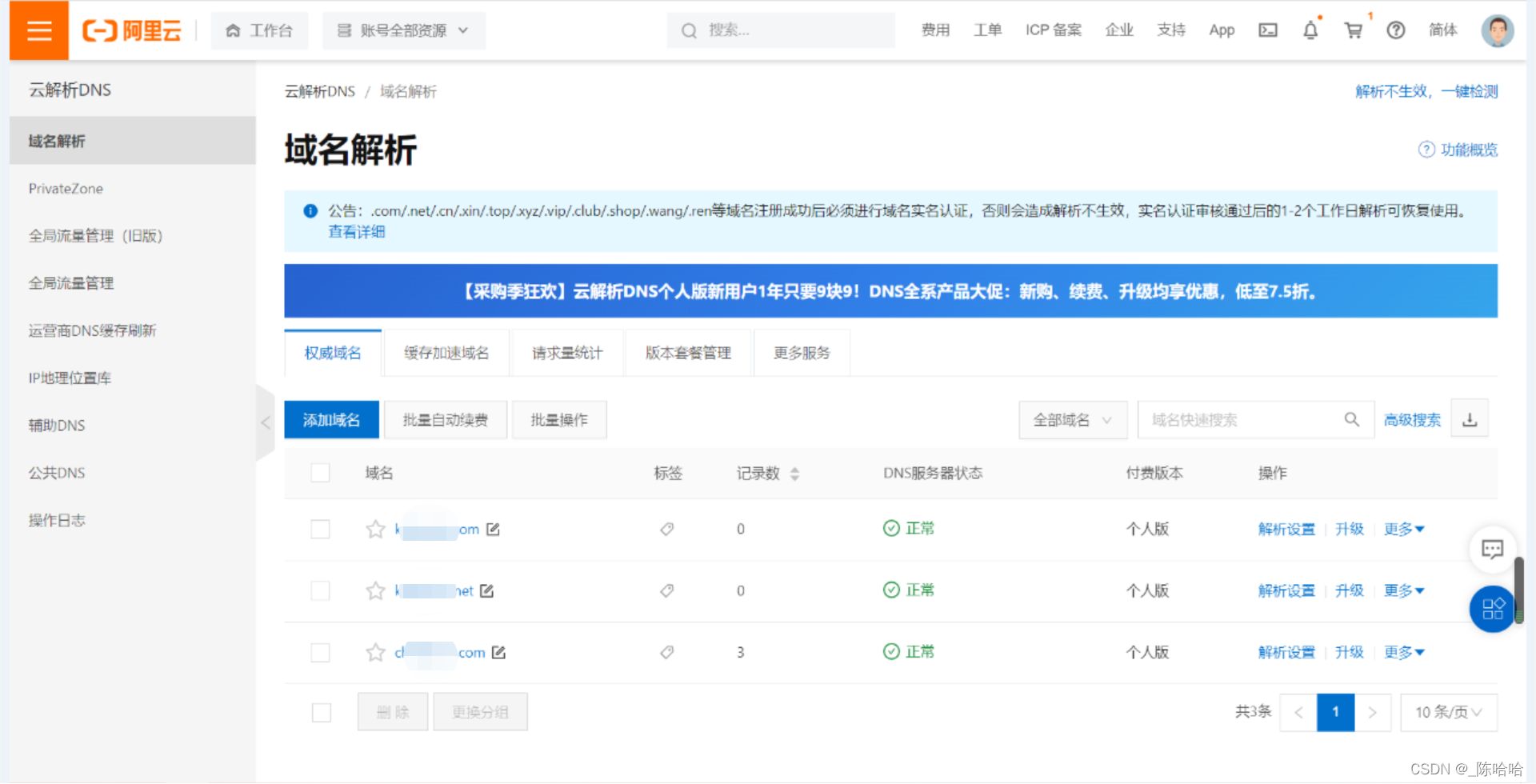Screen dimensions: 1536x784
Task: Toggle the bottom select-all checkbox
Action: 321,712
